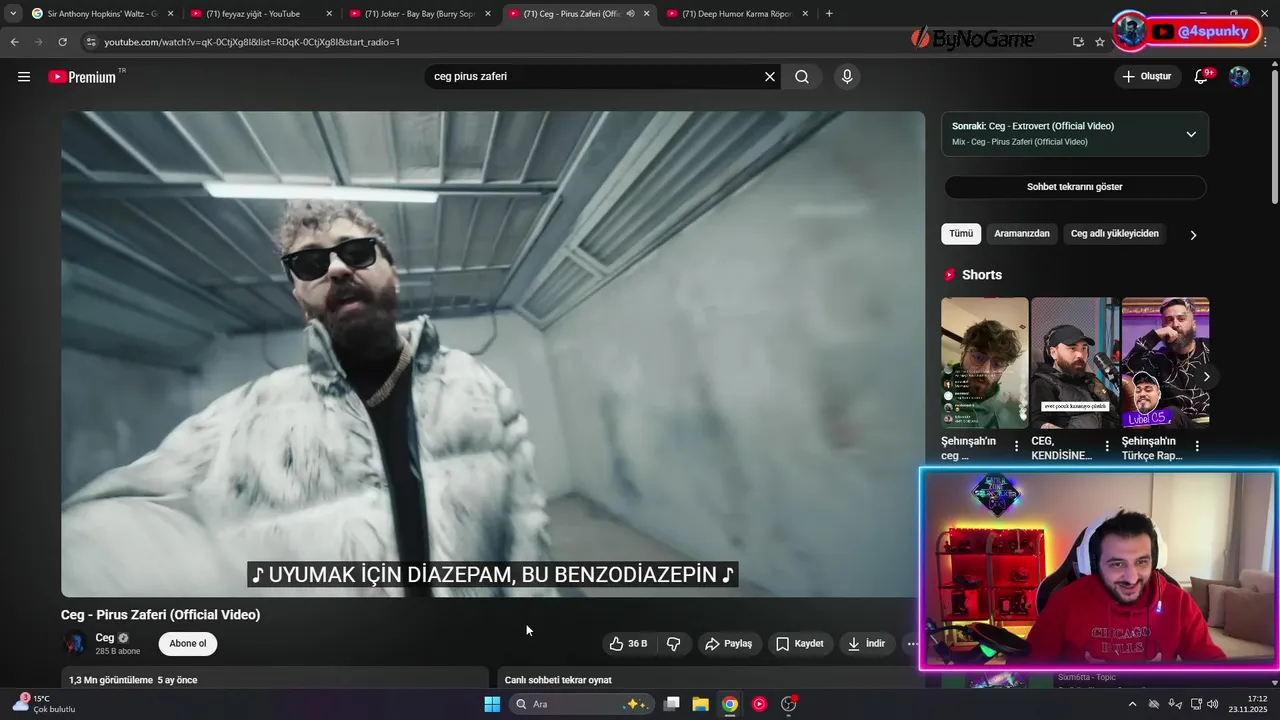This screenshot has width=1280, height=720.
Task: Open options for Şehinşah'ın ceg short
Action: click(x=1017, y=446)
